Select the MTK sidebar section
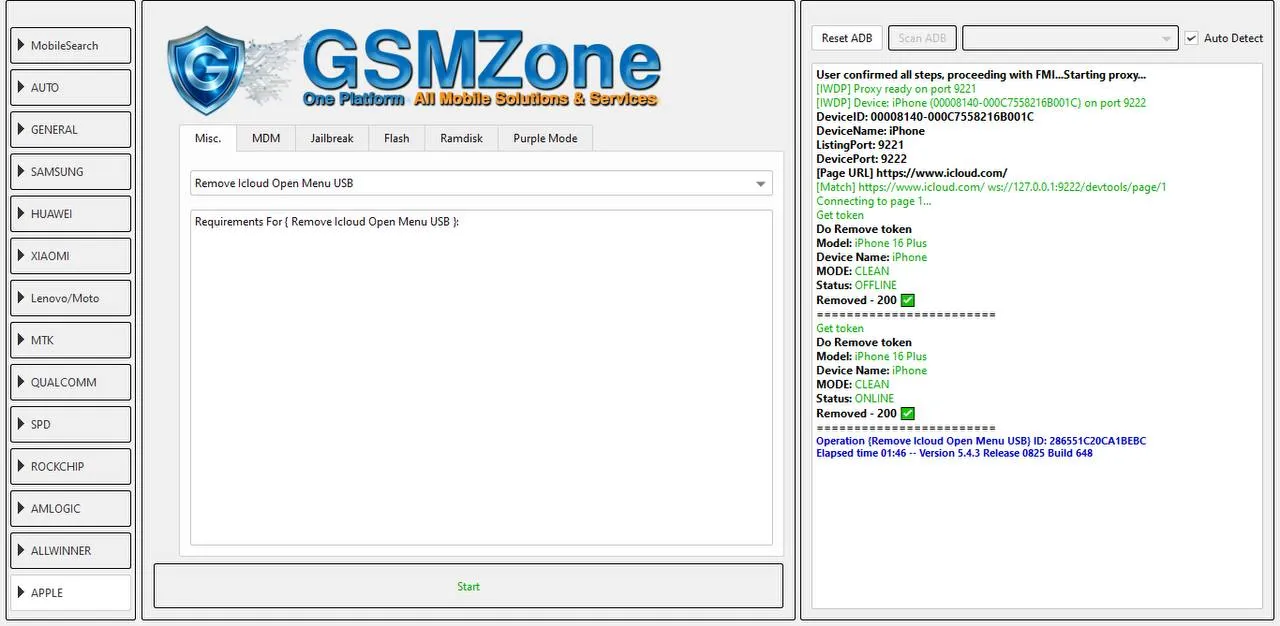Viewport: 1280px width, 626px height. click(71, 340)
